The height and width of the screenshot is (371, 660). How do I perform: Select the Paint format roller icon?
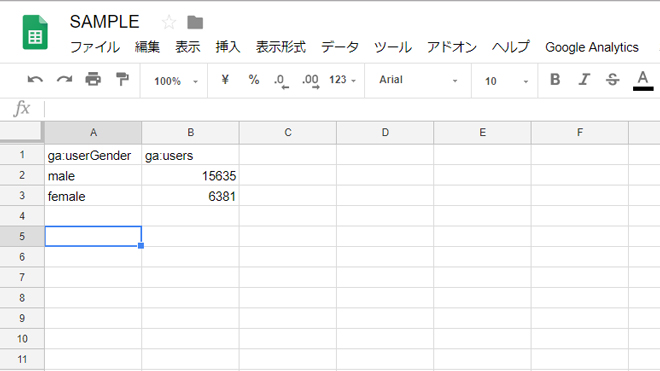click(122, 79)
